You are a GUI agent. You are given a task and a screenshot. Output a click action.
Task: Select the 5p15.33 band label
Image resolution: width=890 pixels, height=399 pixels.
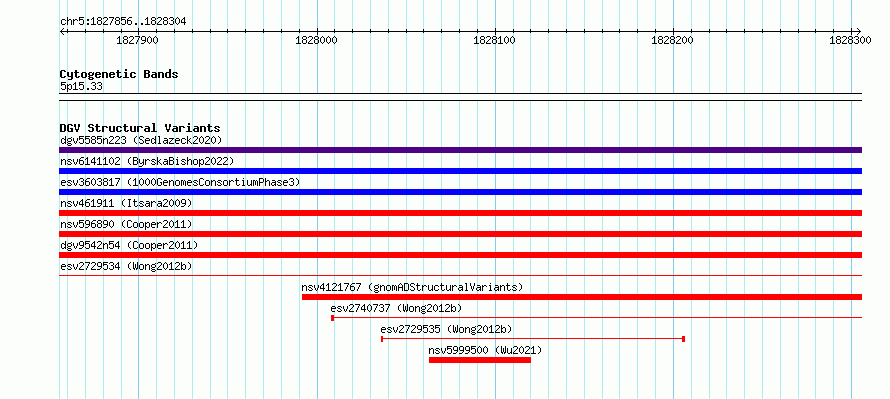pyautogui.click(x=81, y=87)
